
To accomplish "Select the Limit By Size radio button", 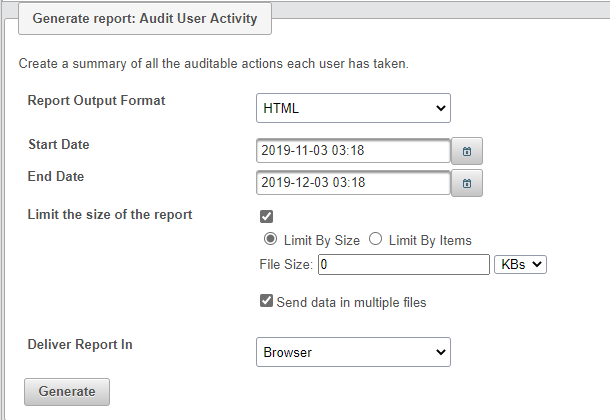I will [269, 240].
